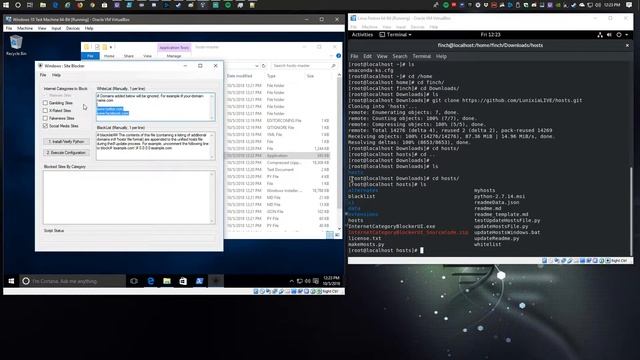This screenshot has height=360, width=640.
Task: Open the Site Blocker File menu
Action: (x=43, y=75)
